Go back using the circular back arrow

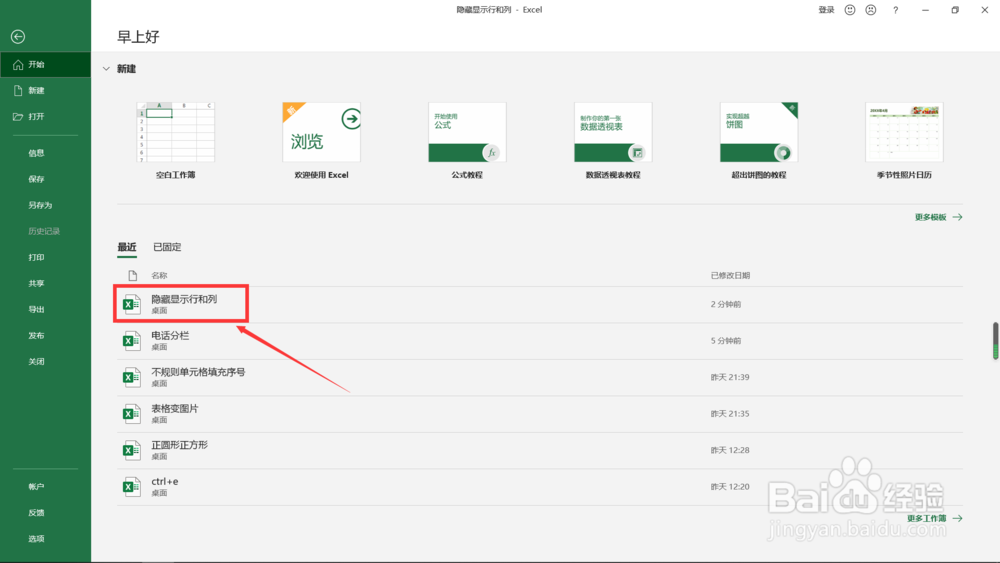click(x=18, y=37)
